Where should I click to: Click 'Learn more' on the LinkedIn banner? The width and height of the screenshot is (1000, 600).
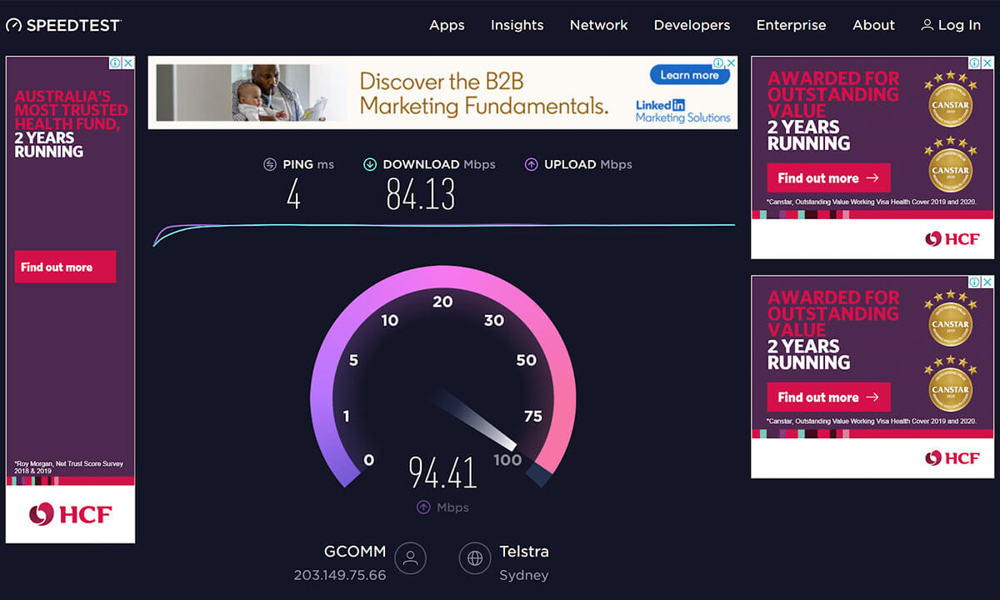[689, 74]
